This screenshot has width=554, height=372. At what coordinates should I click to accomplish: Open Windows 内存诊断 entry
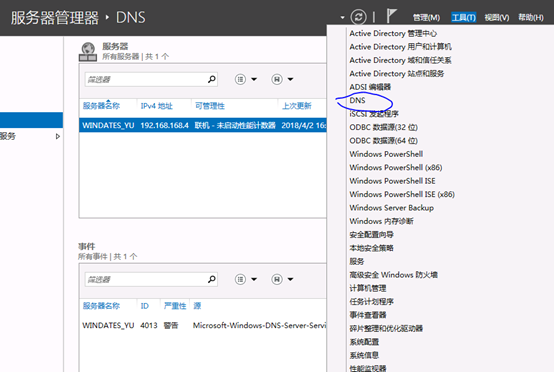tap(381, 222)
